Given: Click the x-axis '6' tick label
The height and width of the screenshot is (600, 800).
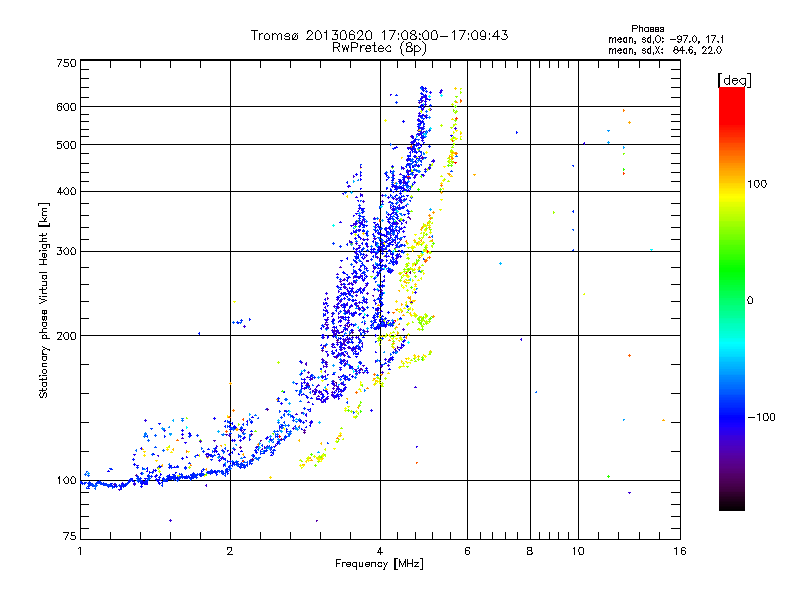Looking at the screenshot, I should point(467,551).
